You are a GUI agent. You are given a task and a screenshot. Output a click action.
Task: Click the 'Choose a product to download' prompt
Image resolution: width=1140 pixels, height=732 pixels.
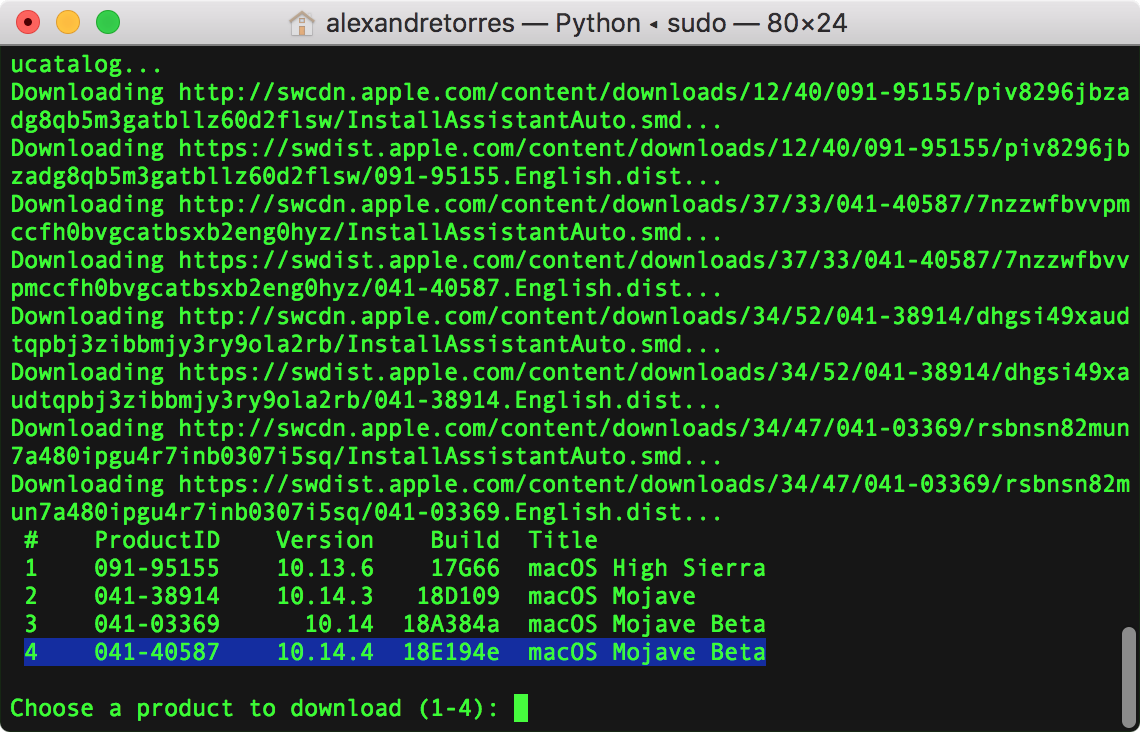click(x=255, y=708)
